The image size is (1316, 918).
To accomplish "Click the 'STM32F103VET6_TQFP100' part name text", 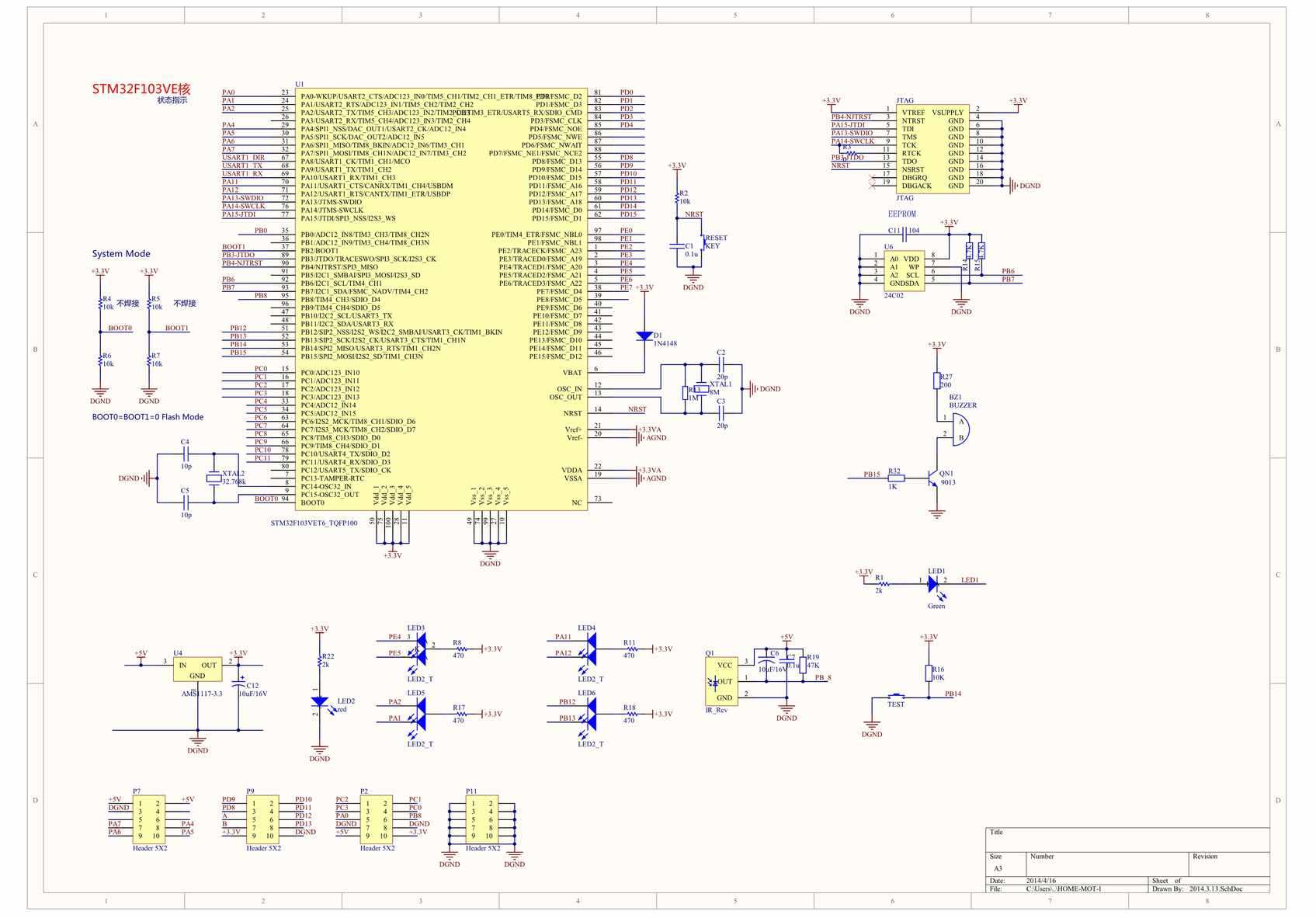I will [x=314, y=523].
